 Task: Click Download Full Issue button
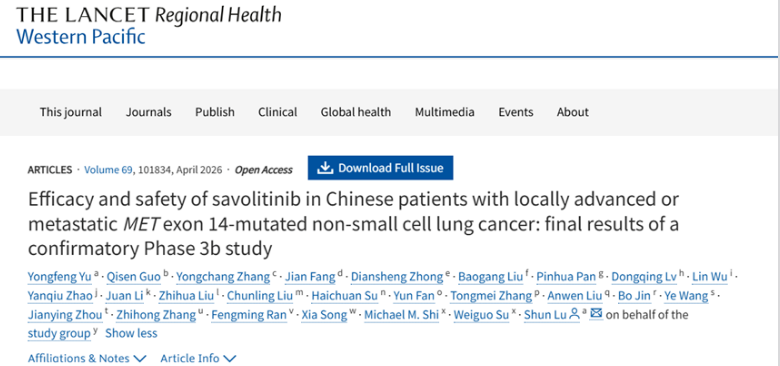(381, 168)
